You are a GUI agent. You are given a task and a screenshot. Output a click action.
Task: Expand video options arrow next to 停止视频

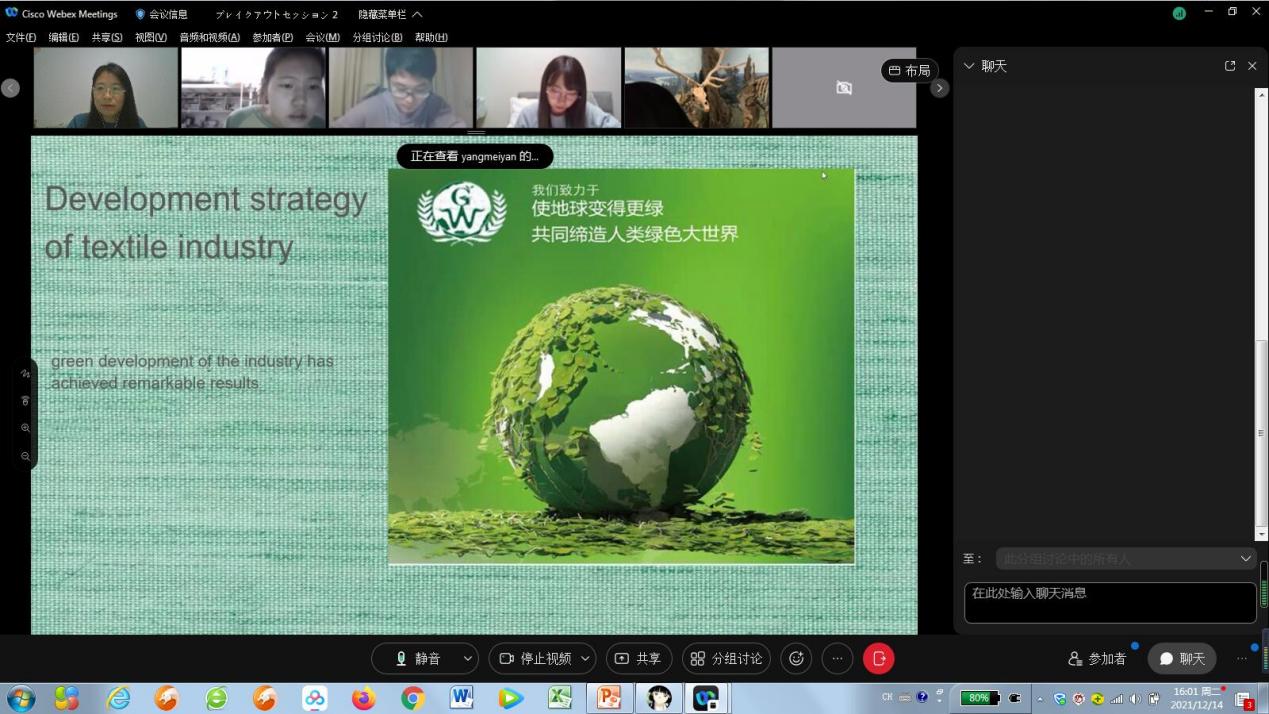click(x=585, y=658)
